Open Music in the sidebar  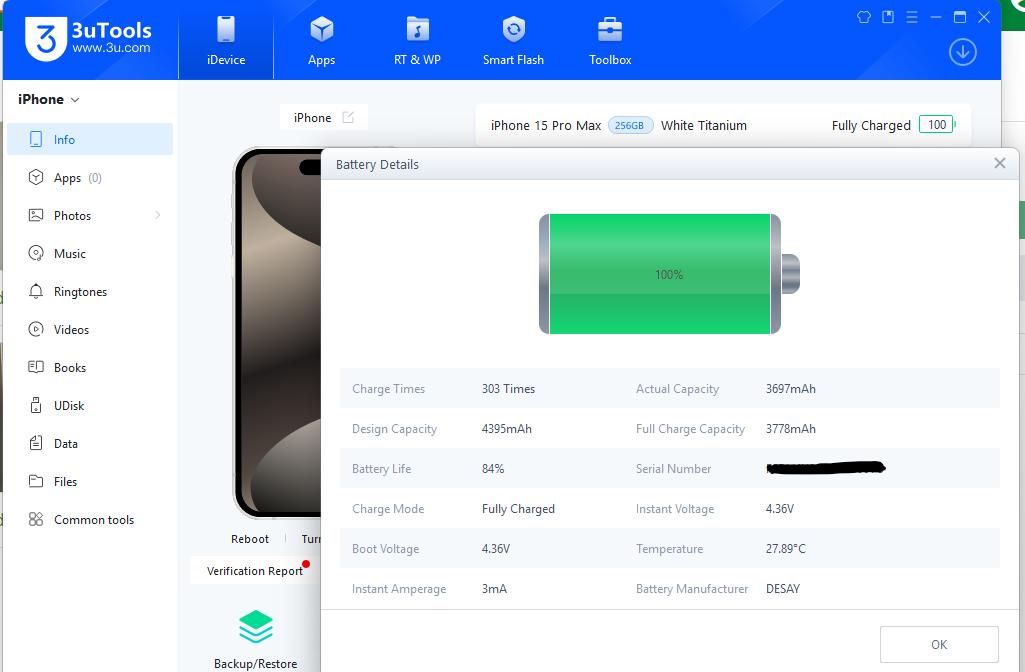[90, 254]
